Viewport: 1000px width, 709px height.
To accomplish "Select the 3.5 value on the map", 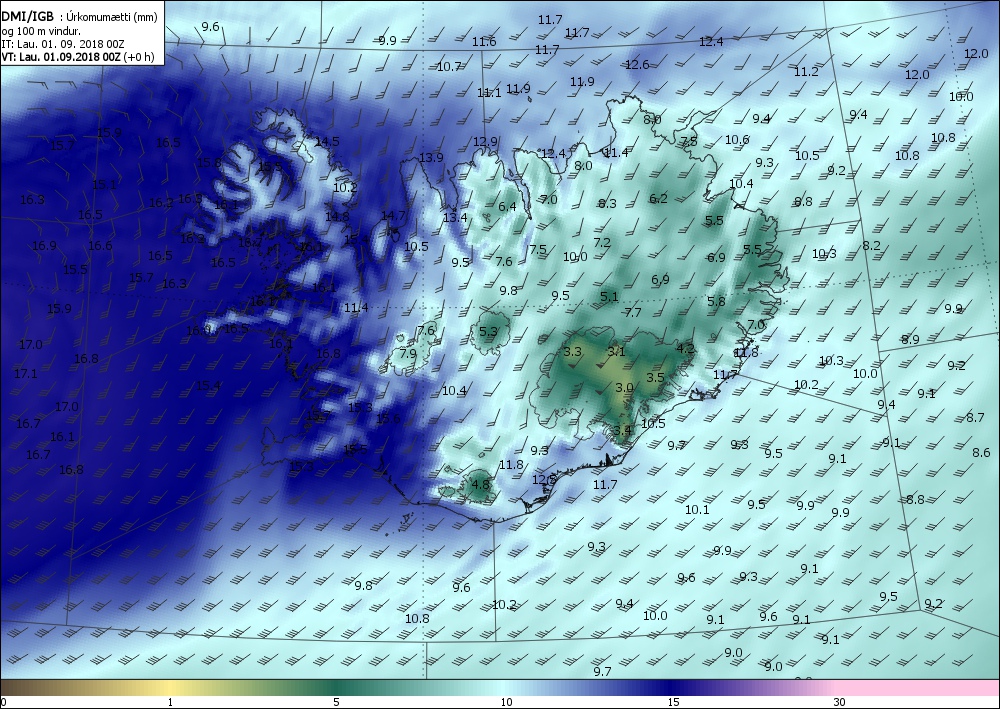I will pos(656,377).
